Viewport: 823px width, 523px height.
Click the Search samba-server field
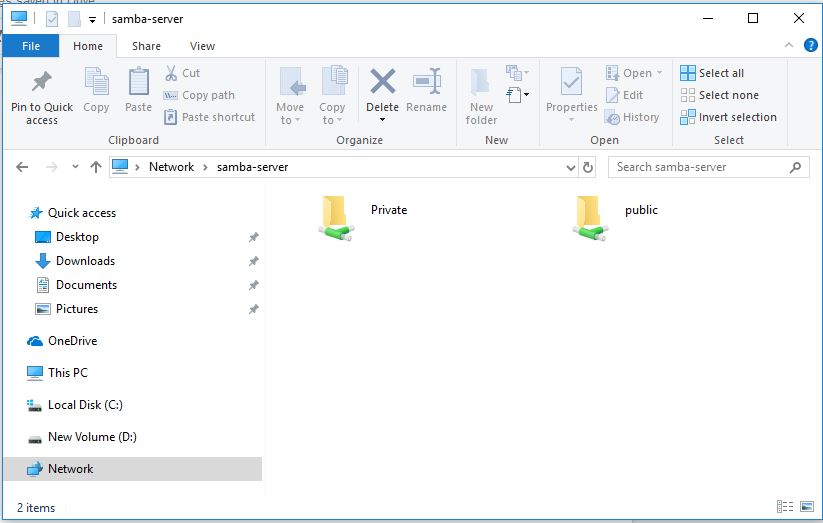click(x=709, y=167)
